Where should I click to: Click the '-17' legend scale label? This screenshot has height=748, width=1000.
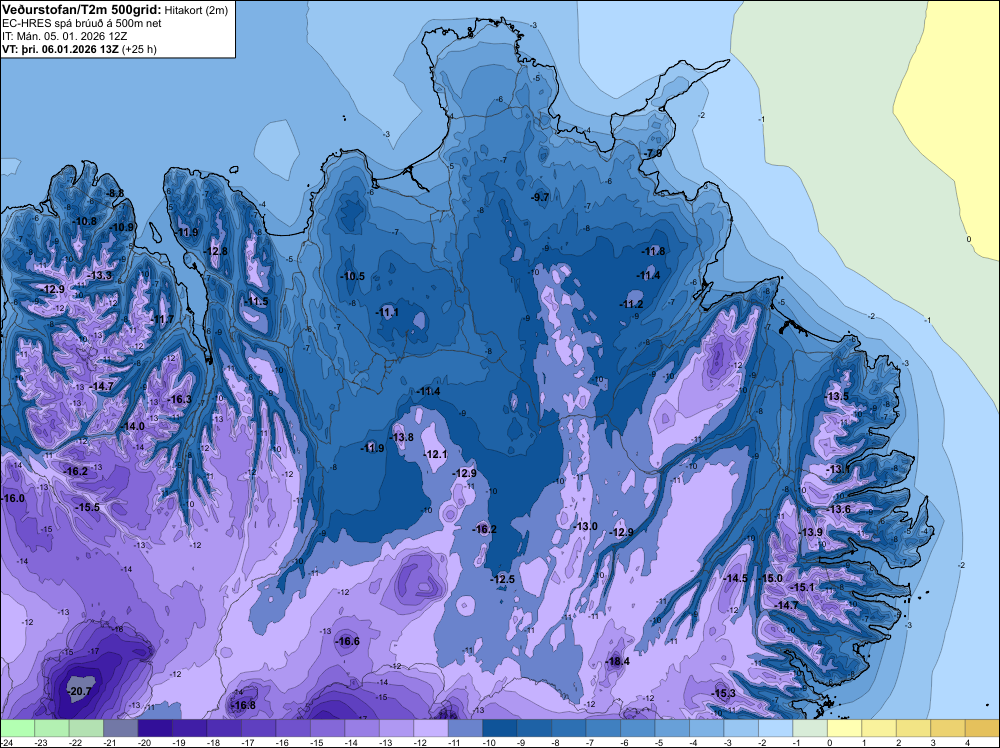pos(248,742)
